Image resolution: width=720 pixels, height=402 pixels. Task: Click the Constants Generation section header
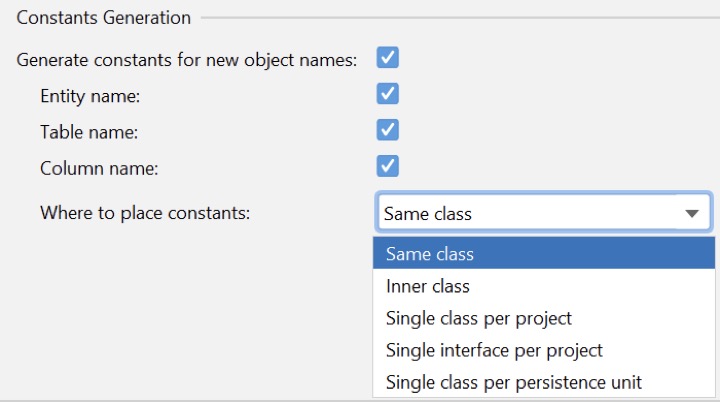click(x=103, y=18)
